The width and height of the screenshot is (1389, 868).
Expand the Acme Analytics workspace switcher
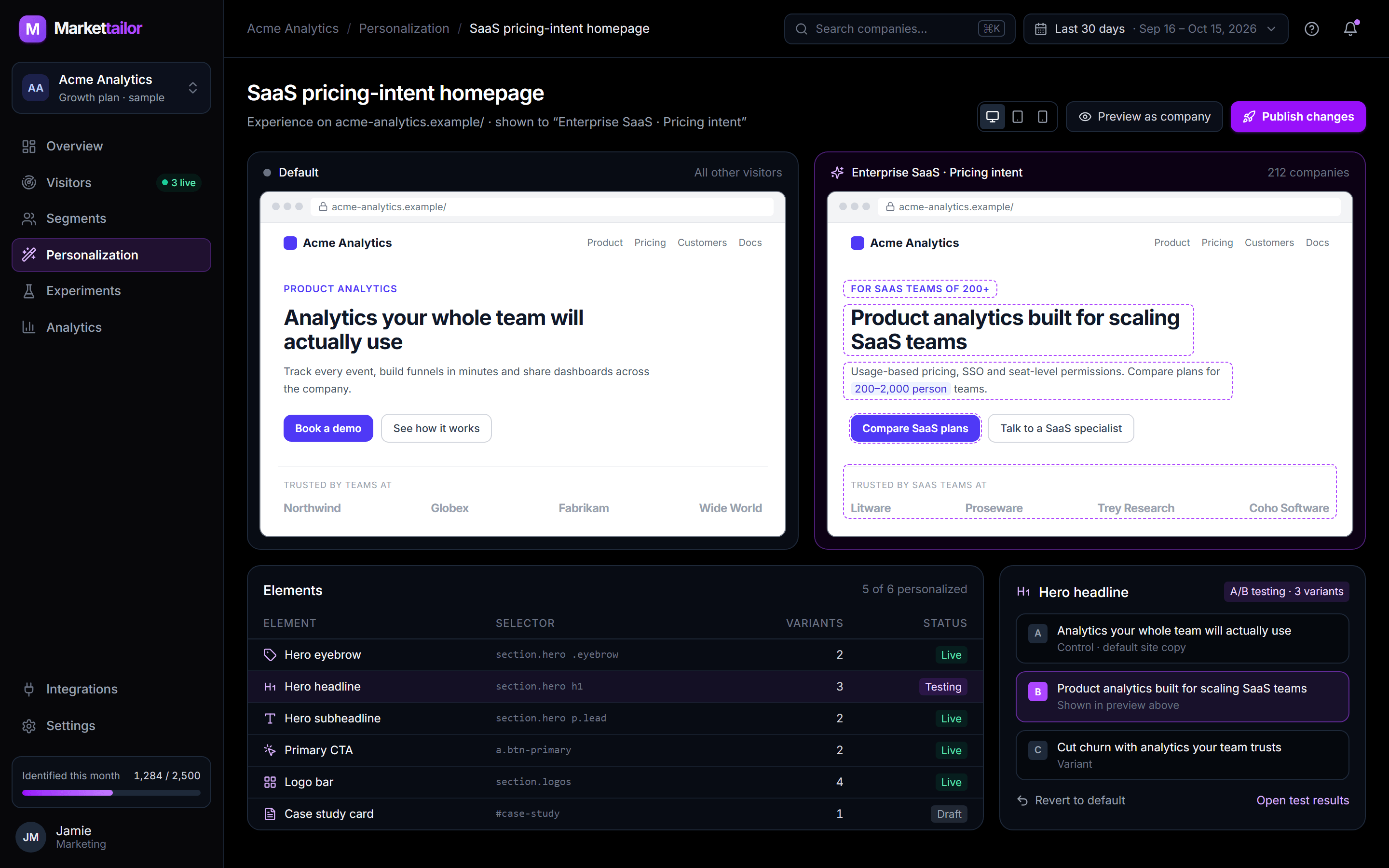pyautogui.click(x=111, y=88)
